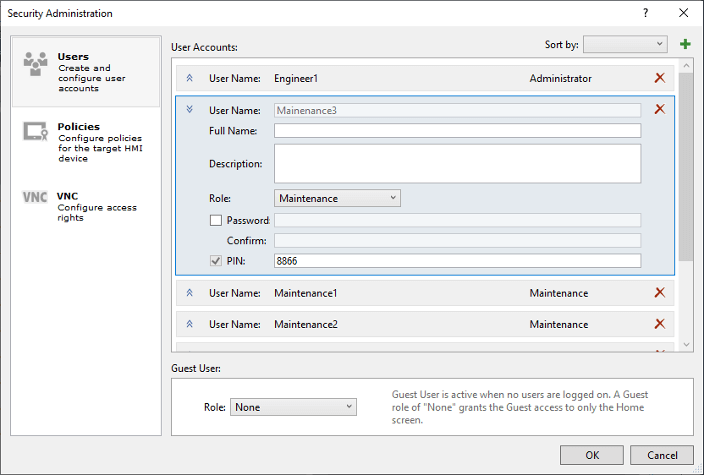
Task: Click the Cancel button
Action: 662,455
